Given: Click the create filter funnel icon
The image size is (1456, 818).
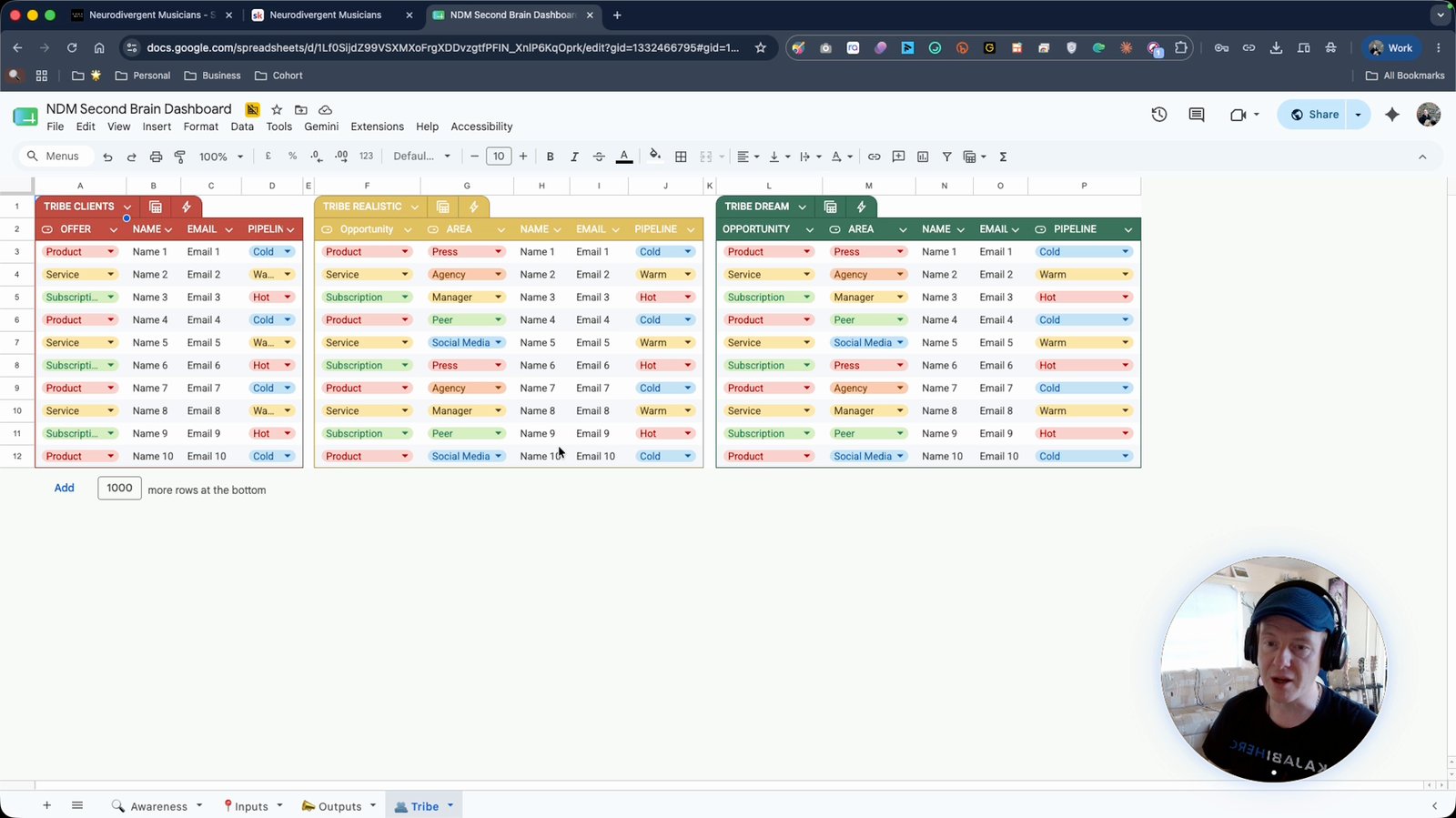Looking at the screenshot, I should click(946, 157).
